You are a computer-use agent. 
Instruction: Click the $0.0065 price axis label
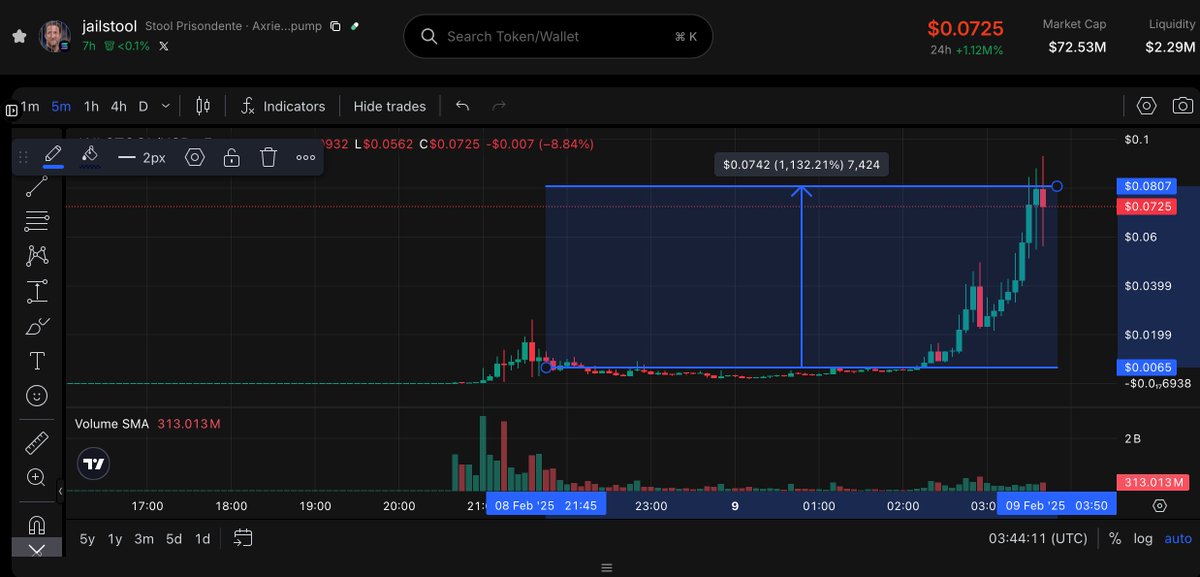1147,367
